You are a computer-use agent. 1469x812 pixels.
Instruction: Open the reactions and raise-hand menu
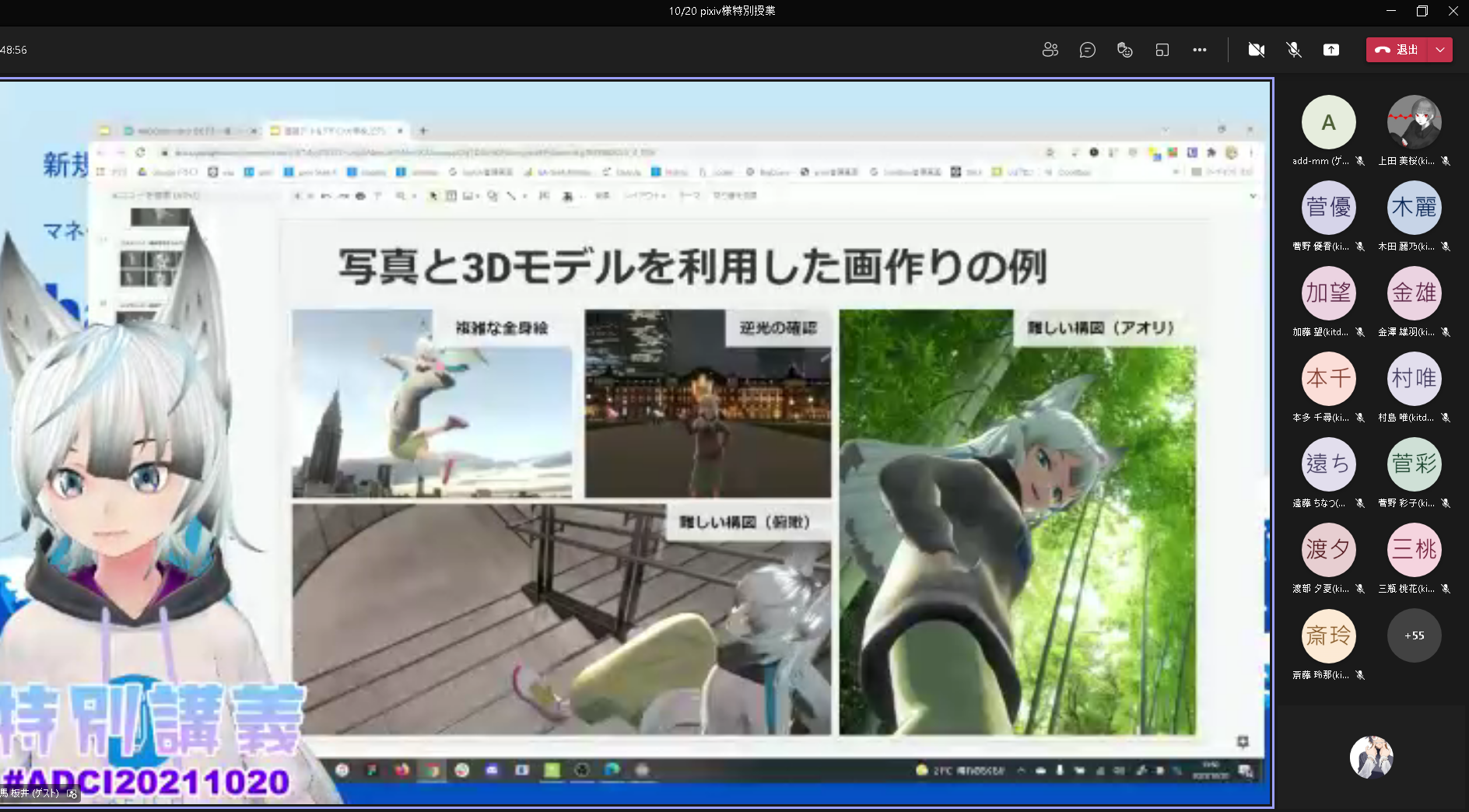click(1124, 50)
